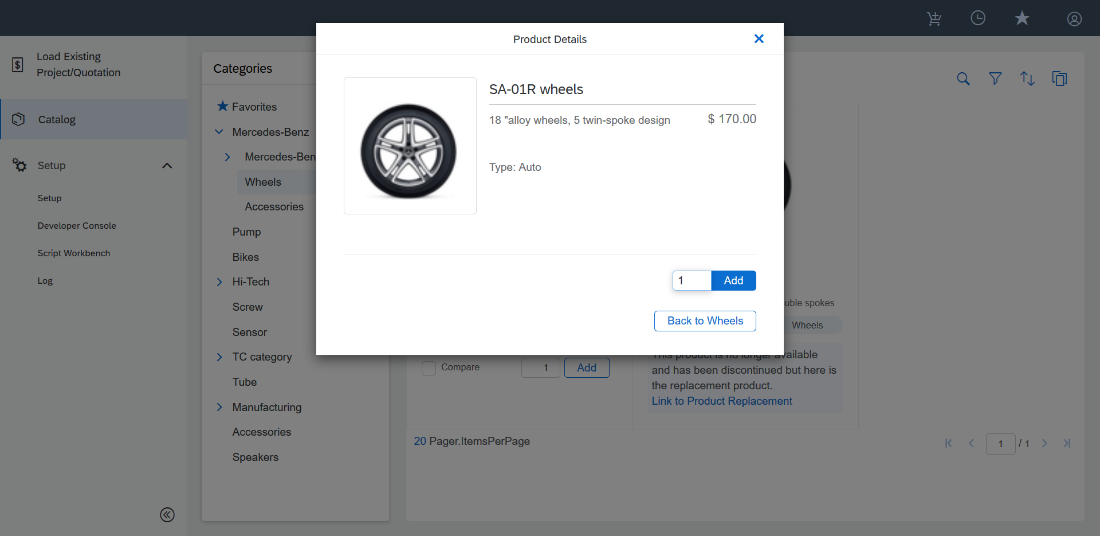Click the Type: Auto text

point(515,168)
